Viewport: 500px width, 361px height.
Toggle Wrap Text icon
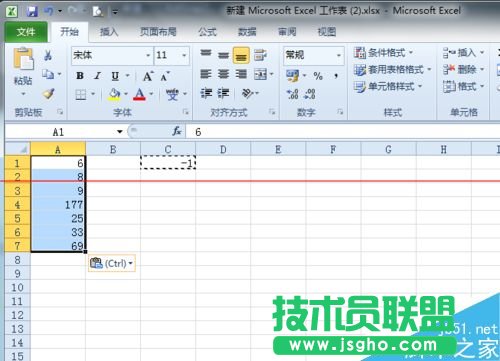[260, 55]
